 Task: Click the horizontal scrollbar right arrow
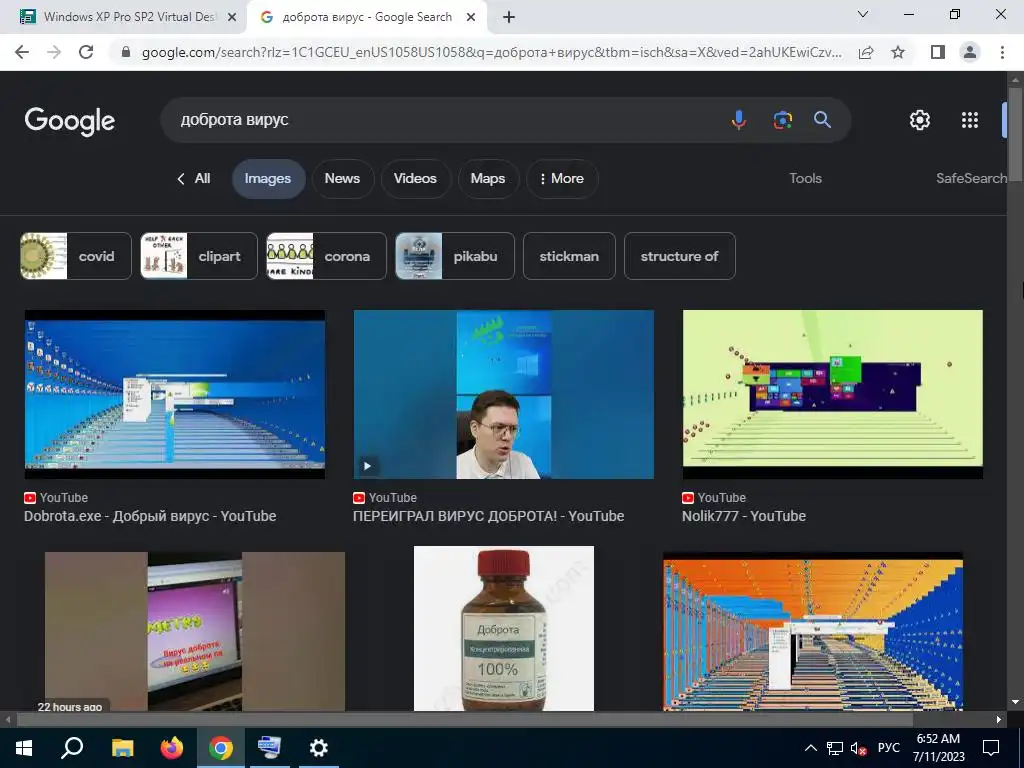pyautogui.click(x=999, y=720)
